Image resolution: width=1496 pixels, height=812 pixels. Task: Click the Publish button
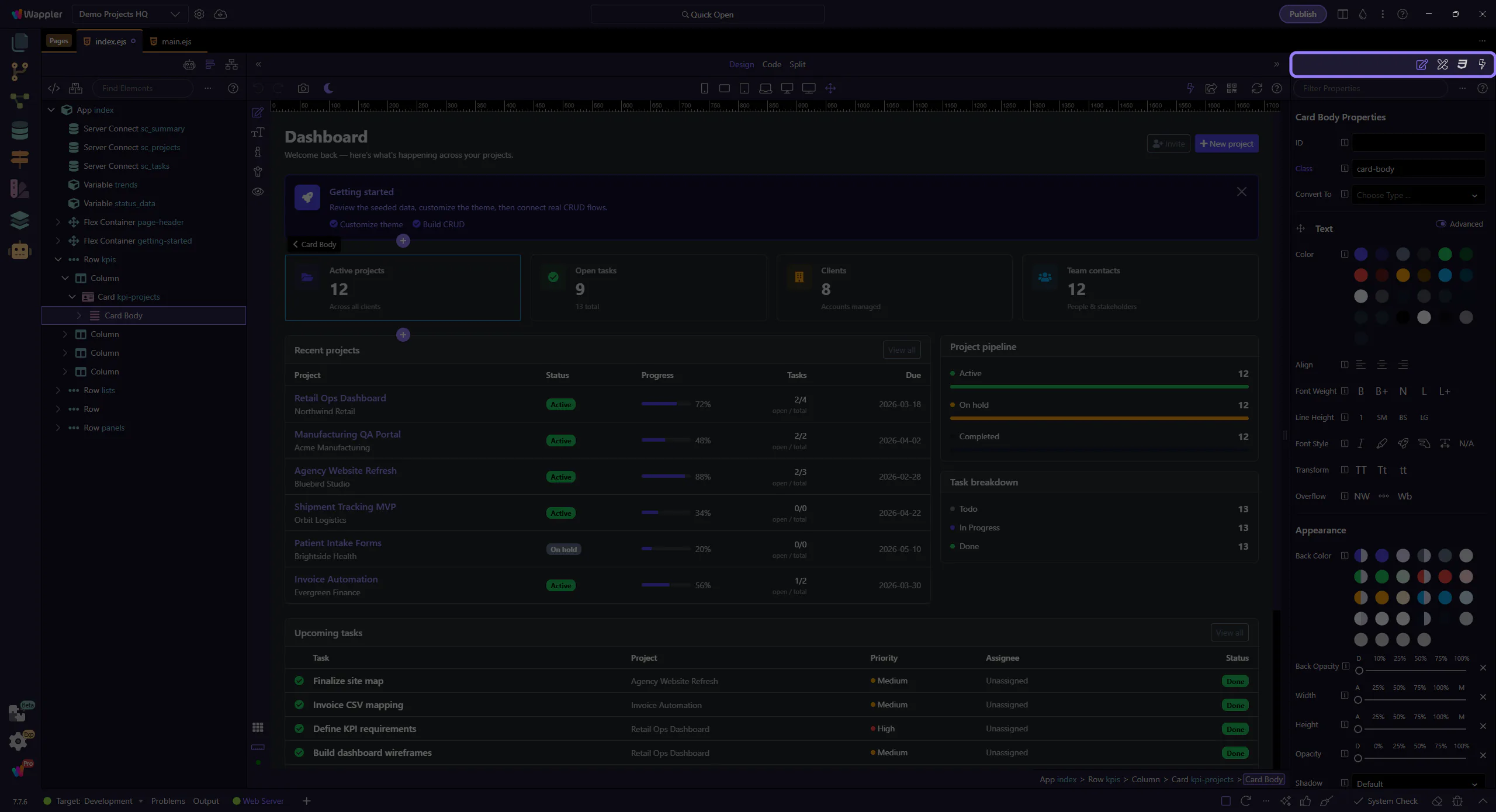click(x=1303, y=14)
